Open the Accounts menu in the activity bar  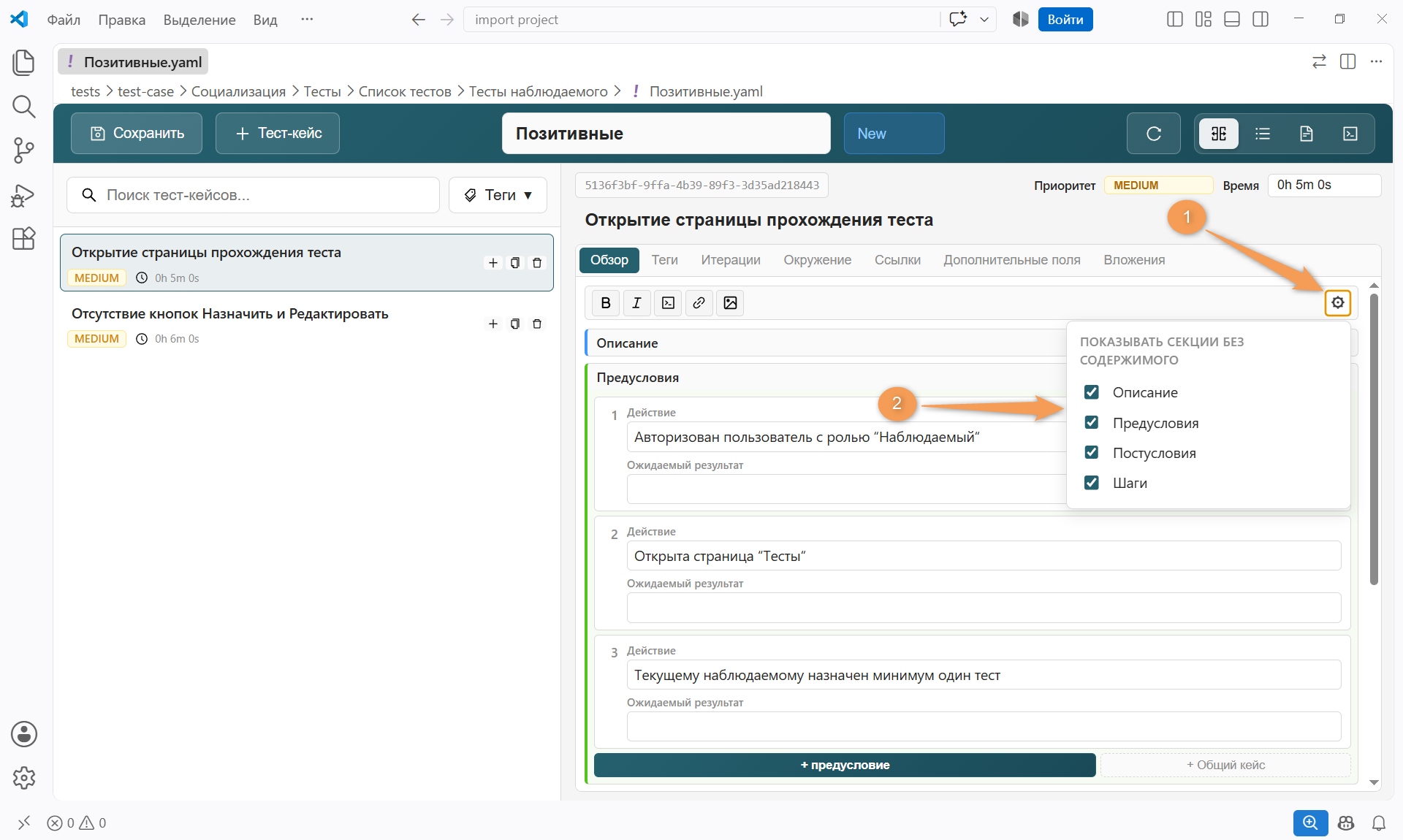tap(24, 734)
